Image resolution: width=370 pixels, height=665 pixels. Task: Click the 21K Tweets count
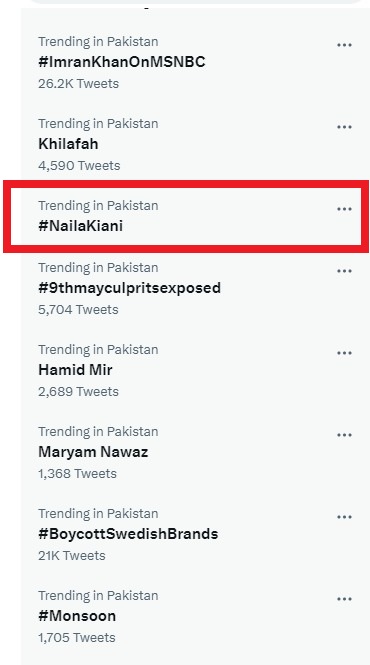click(72, 556)
